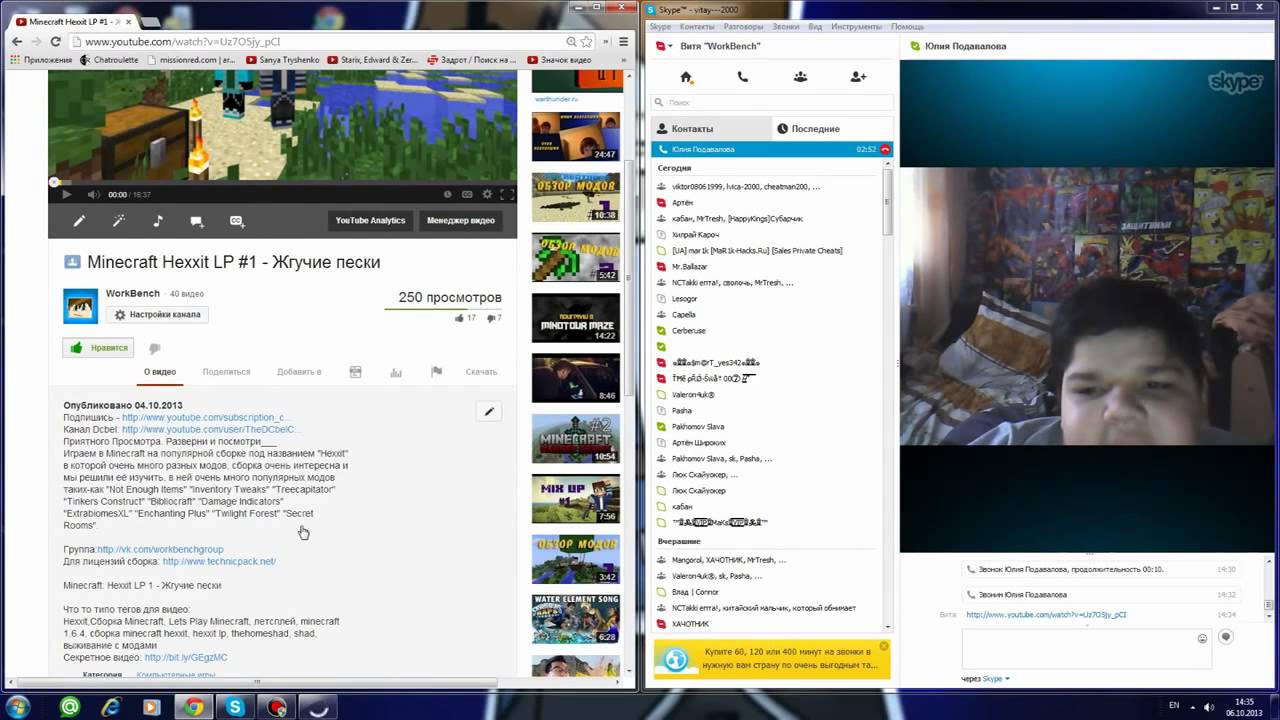1280x720 pixels.
Task: Switch to Skype from the taskbar
Action: click(235, 707)
